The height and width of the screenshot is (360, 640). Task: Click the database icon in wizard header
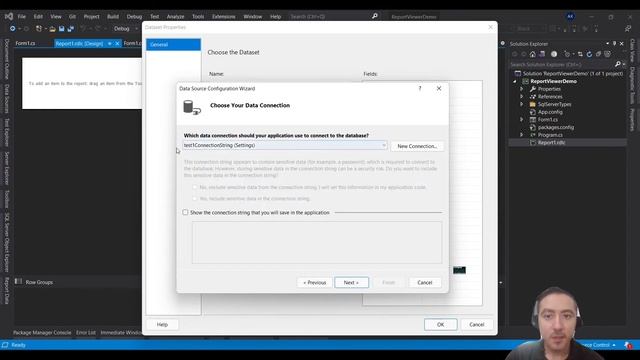pyautogui.click(x=192, y=108)
